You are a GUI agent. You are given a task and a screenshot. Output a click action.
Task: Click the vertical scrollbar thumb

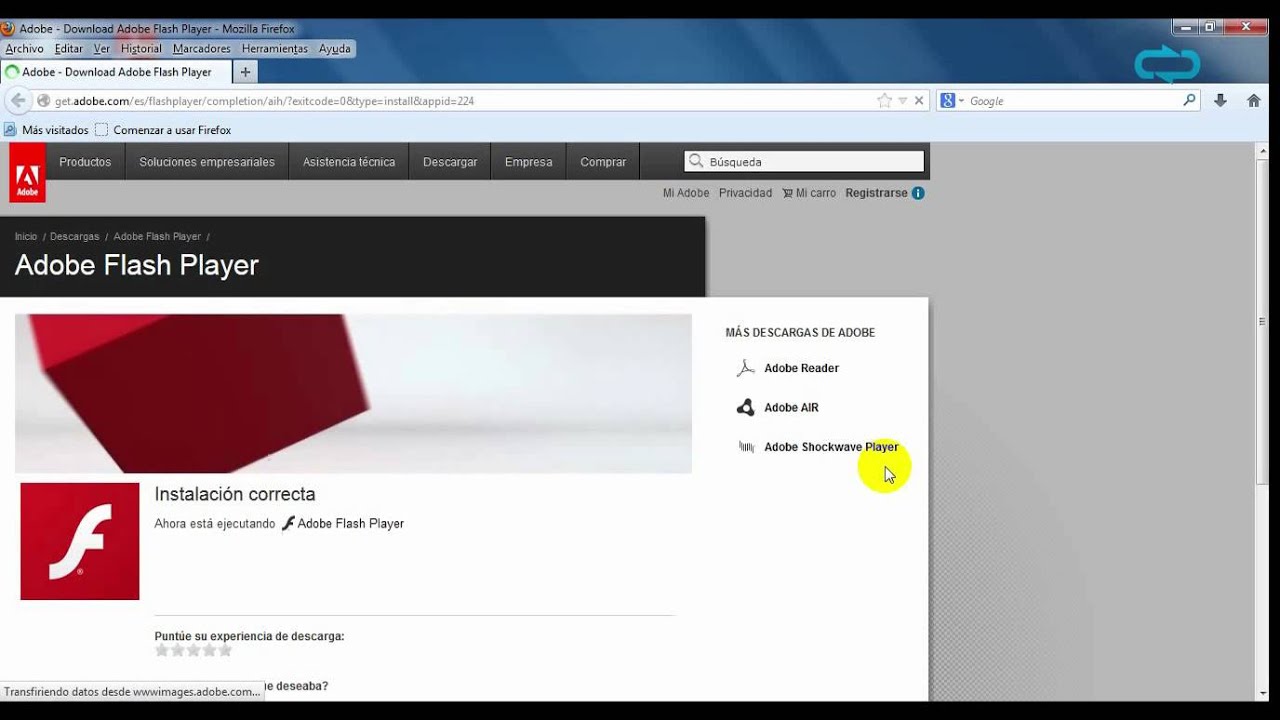coord(1262,321)
